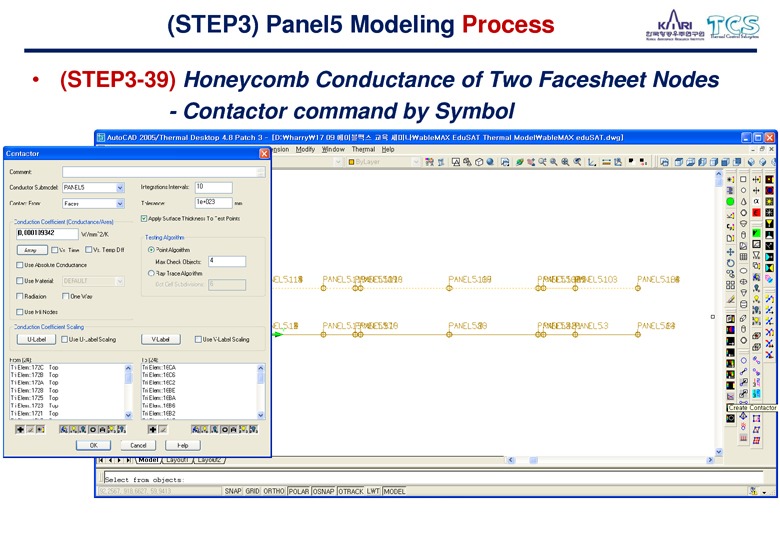
Task: Uncheck Apply Surface Thickness To Test Points
Action: 144,218
